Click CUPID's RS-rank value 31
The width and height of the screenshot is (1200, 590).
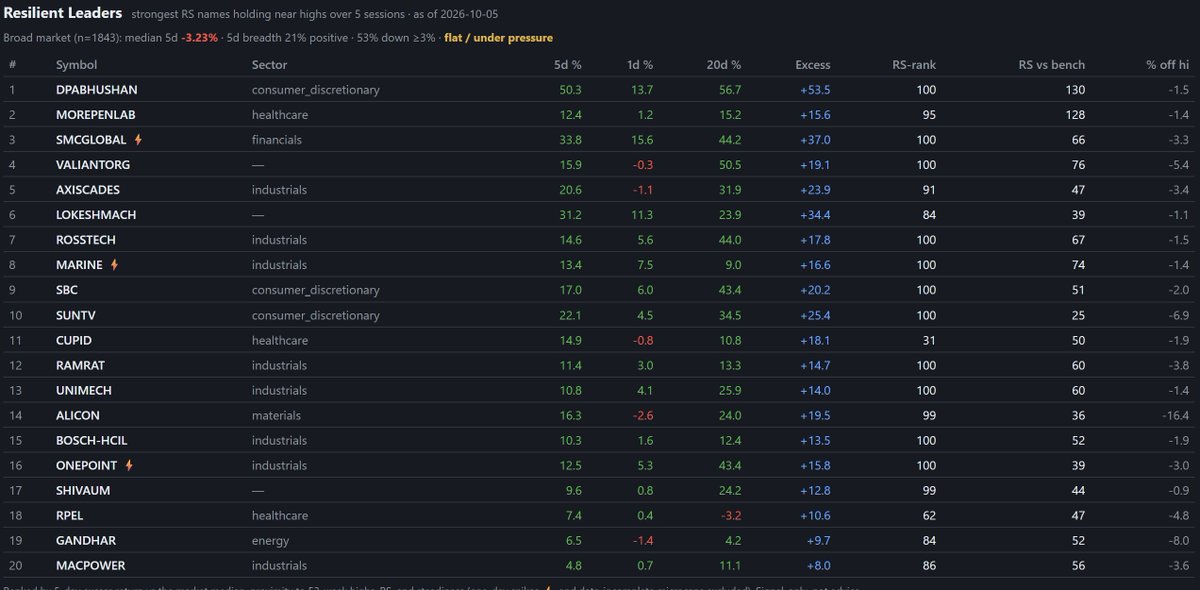click(x=929, y=340)
